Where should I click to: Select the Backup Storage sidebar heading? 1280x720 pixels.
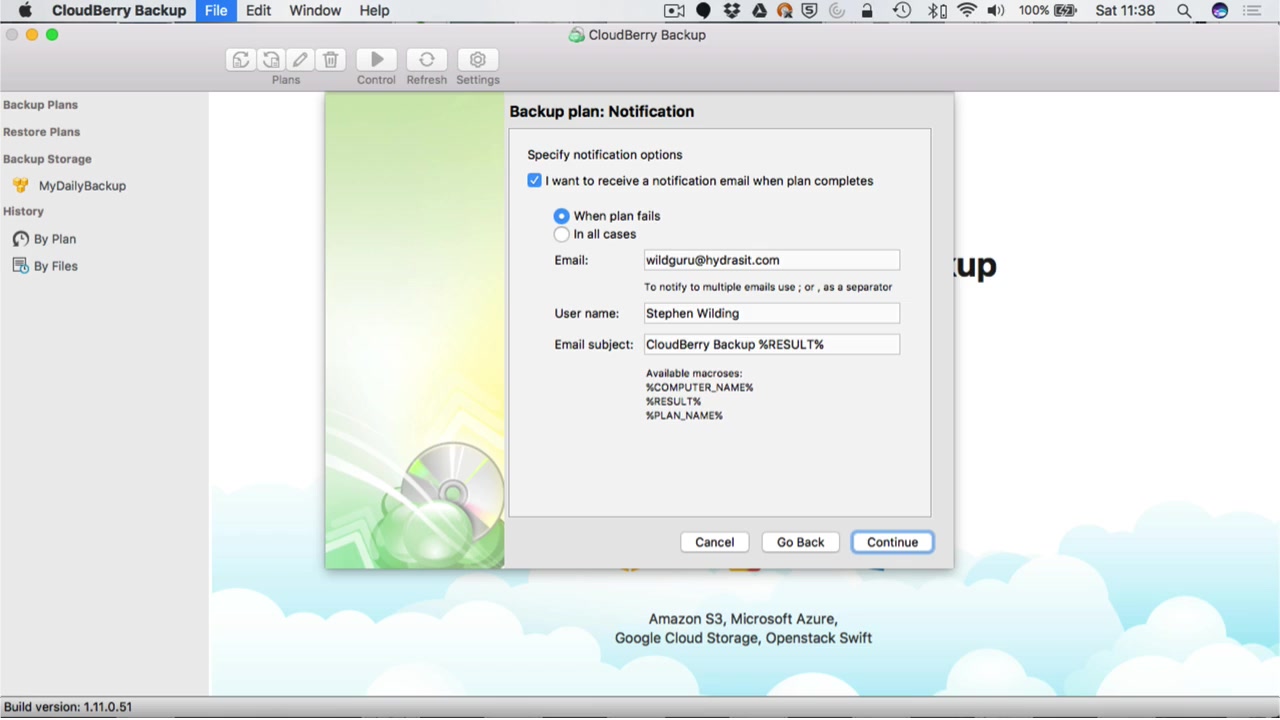pyautogui.click(x=47, y=159)
